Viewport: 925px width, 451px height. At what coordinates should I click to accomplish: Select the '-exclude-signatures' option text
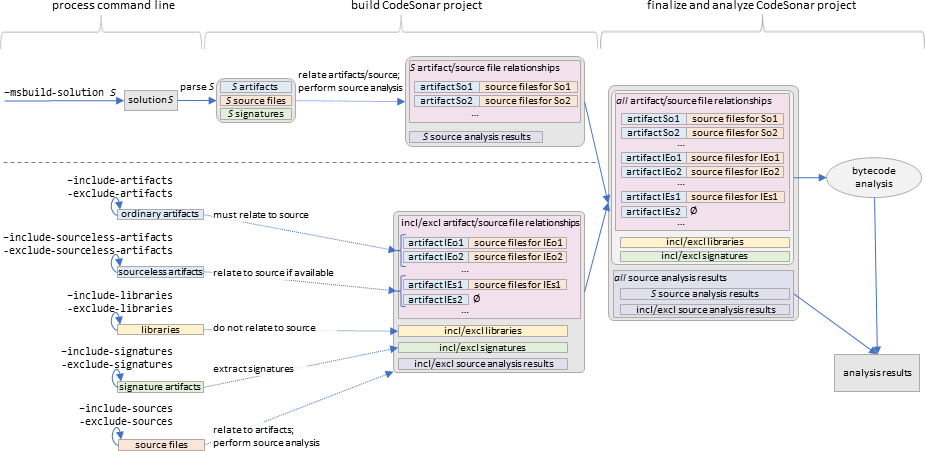point(117,364)
